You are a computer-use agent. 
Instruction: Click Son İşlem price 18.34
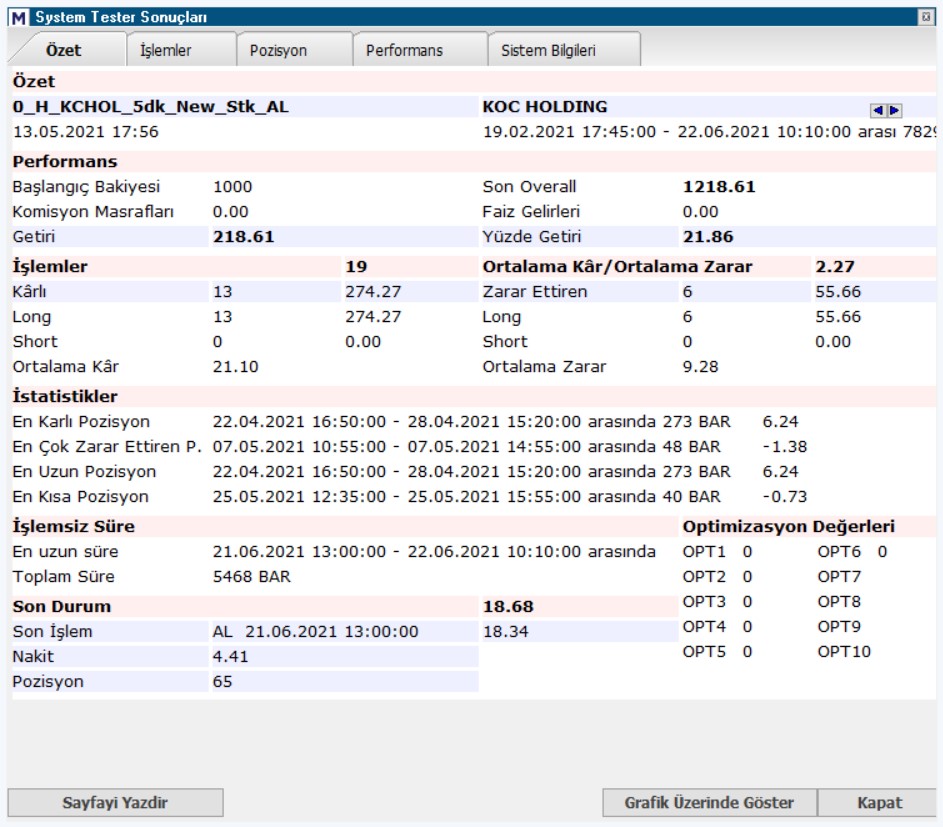505,632
